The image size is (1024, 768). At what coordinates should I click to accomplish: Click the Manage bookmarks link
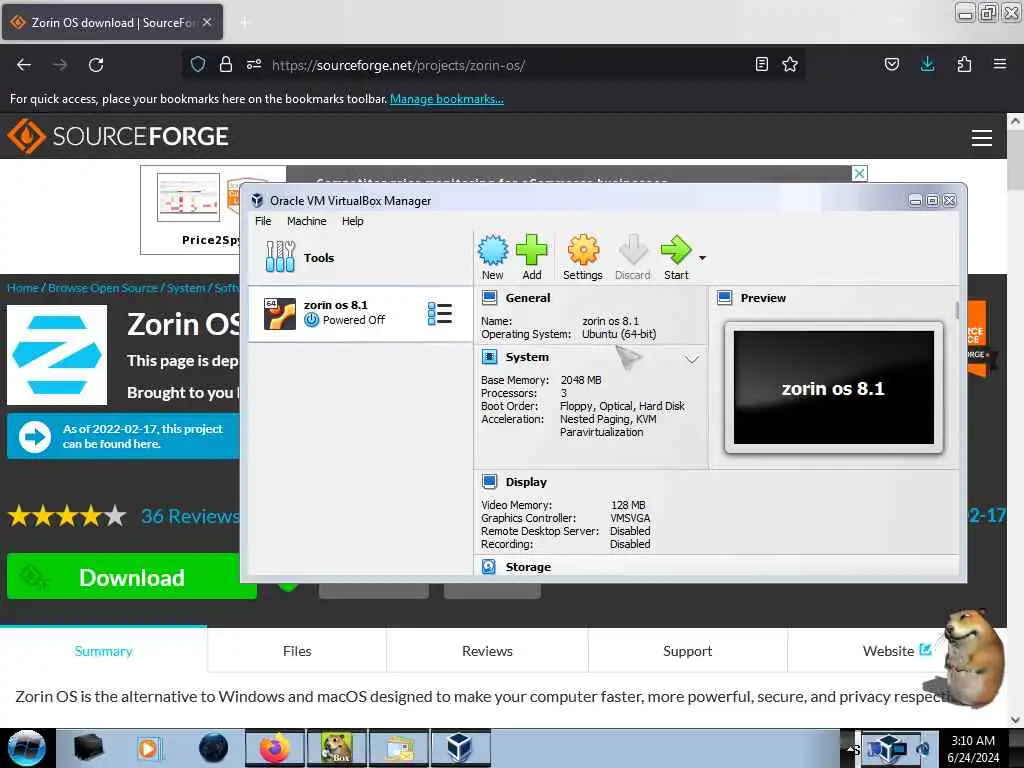(x=447, y=99)
